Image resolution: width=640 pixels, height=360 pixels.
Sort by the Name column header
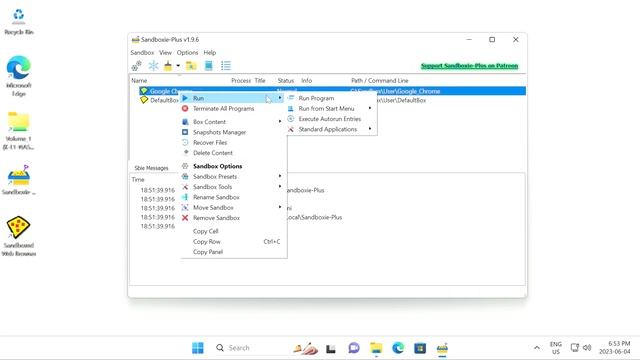click(139, 80)
